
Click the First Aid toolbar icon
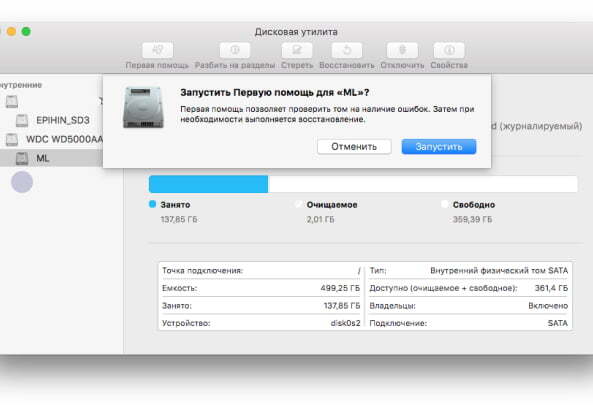tap(158, 50)
